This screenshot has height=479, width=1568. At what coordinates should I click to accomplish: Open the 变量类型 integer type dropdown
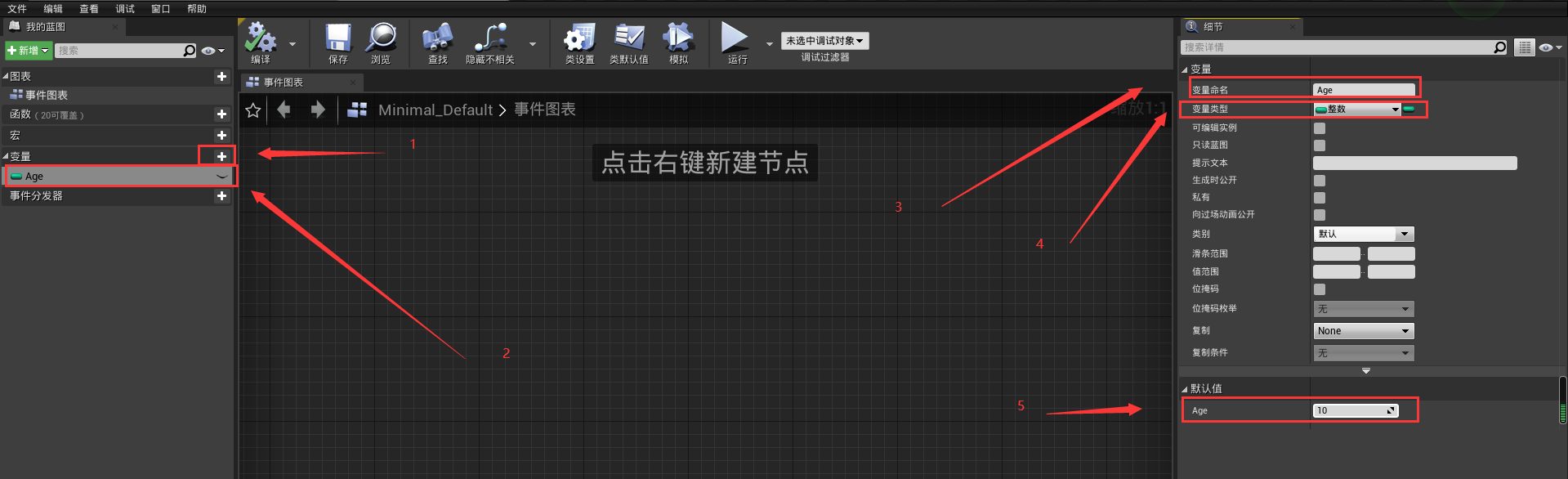click(x=1356, y=110)
